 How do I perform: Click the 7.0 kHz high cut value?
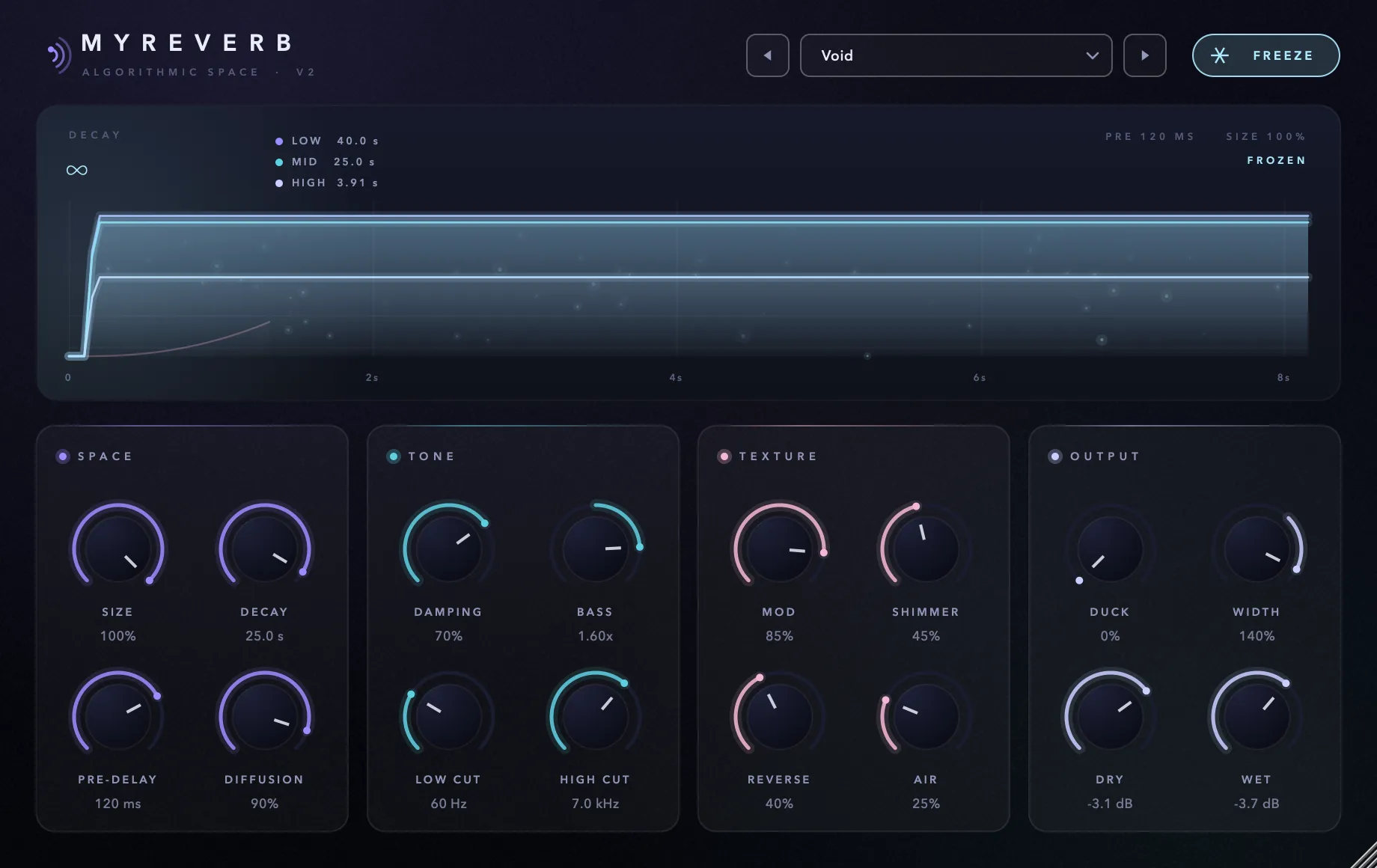pyautogui.click(x=595, y=804)
